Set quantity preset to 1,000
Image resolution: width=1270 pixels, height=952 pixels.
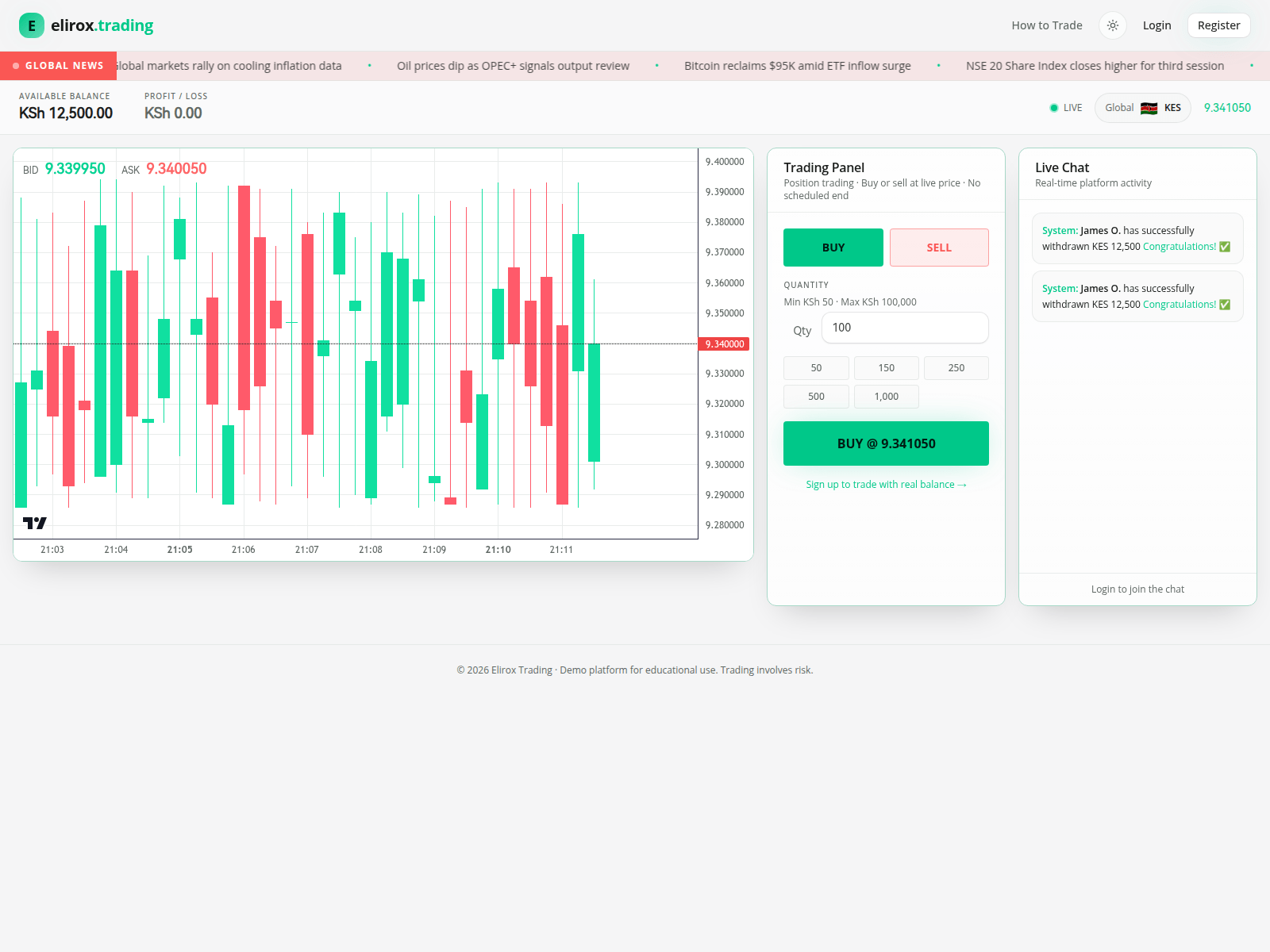click(x=886, y=397)
